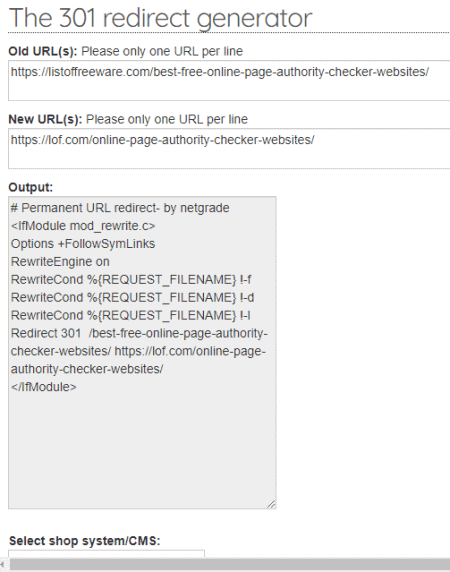Screen dimensions: 450x572
Task: Click the horizontal scrollbar track at bottom
Action: pyautogui.click(x=230, y=564)
